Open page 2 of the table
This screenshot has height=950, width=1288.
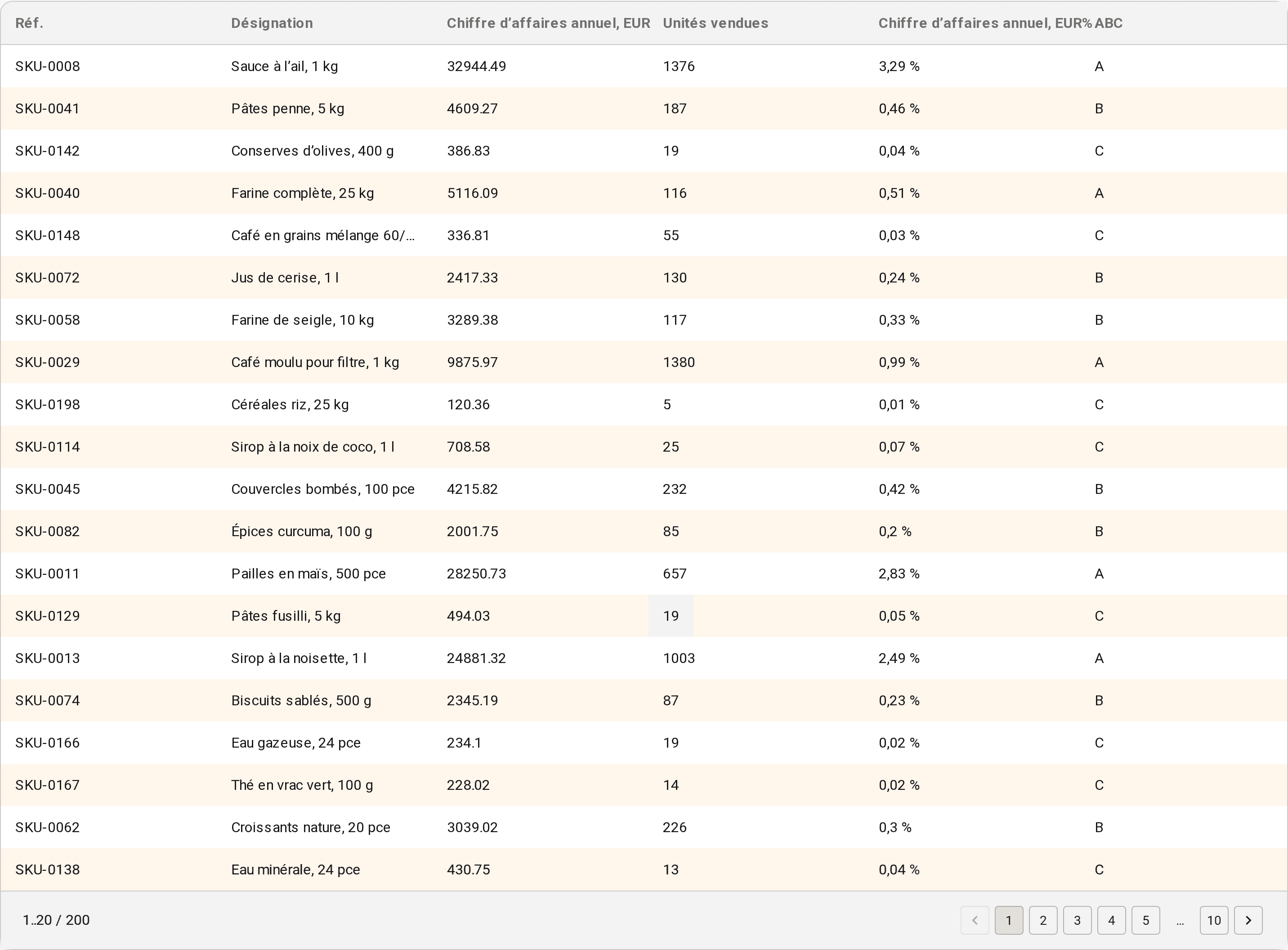click(1043, 921)
